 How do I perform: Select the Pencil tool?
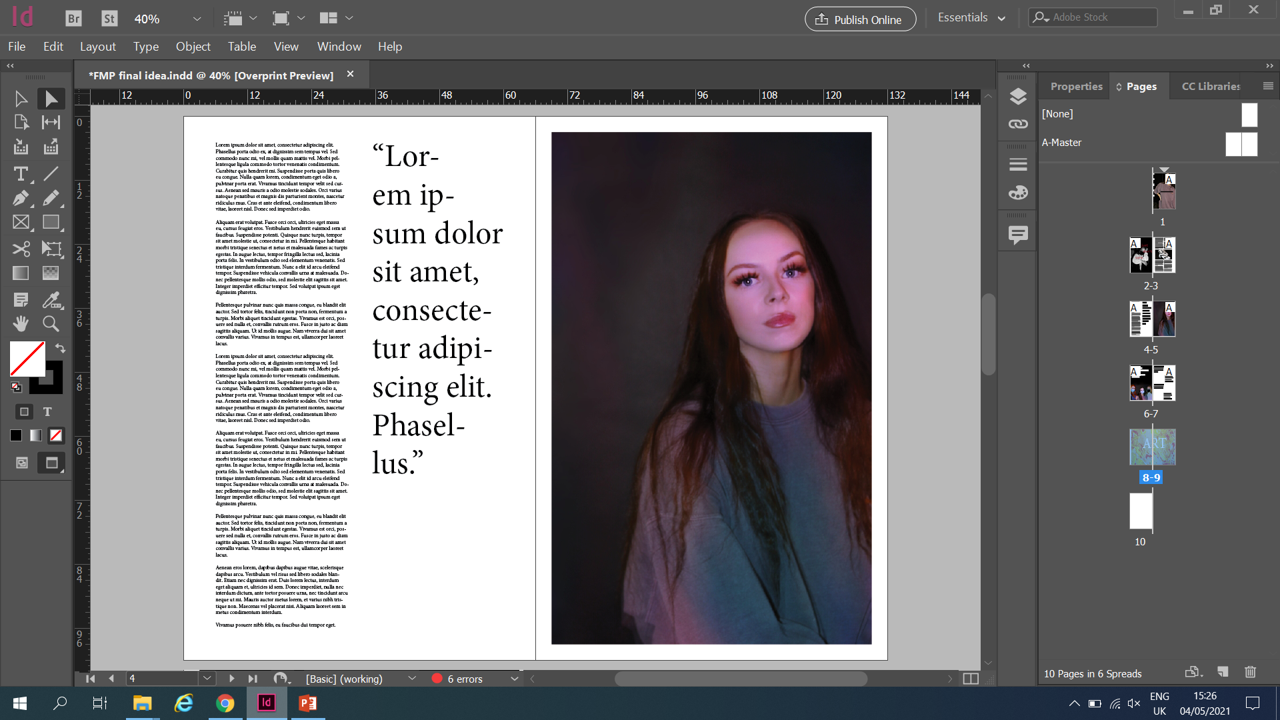(x=51, y=198)
